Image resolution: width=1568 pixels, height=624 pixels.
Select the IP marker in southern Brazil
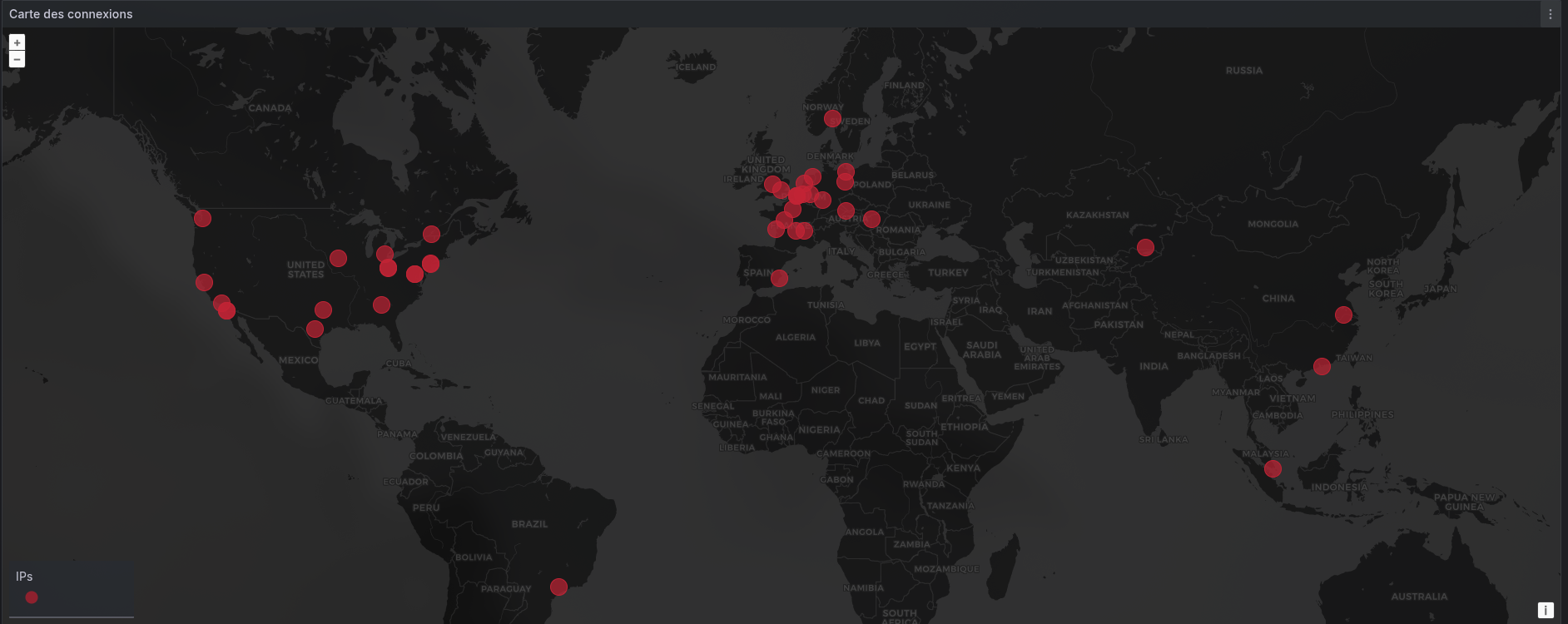pyautogui.click(x=558, y=587)
